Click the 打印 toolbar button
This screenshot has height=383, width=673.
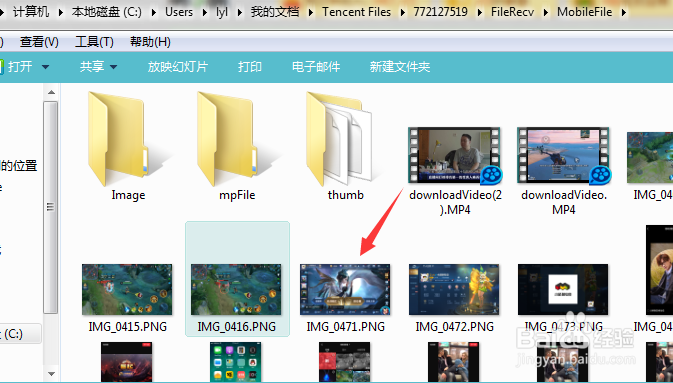[x=250, y=67]
